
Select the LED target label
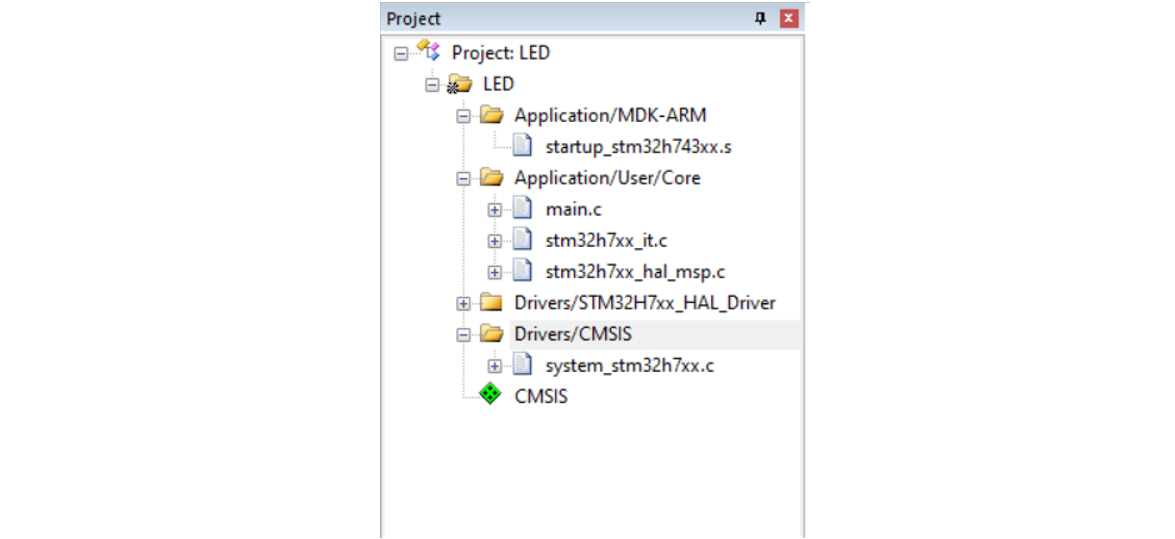tap(499, 84)
